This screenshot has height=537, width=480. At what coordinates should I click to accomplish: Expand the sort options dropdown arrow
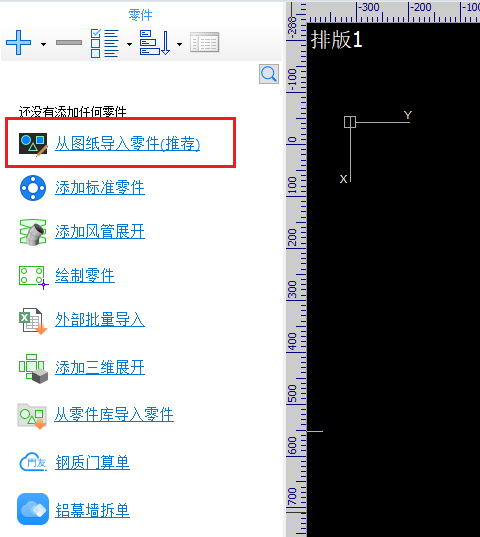pos(179,44)
